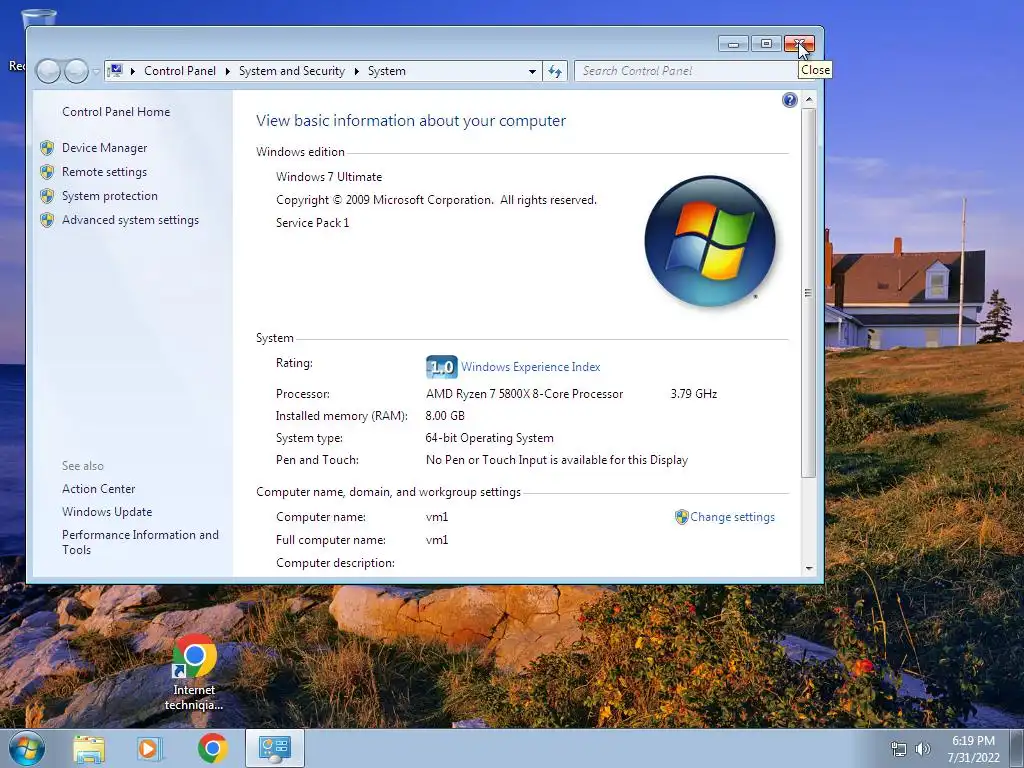Viewport: 1024px width, 768px height.
Task: Minimize the System window
Action: [733, 44]
